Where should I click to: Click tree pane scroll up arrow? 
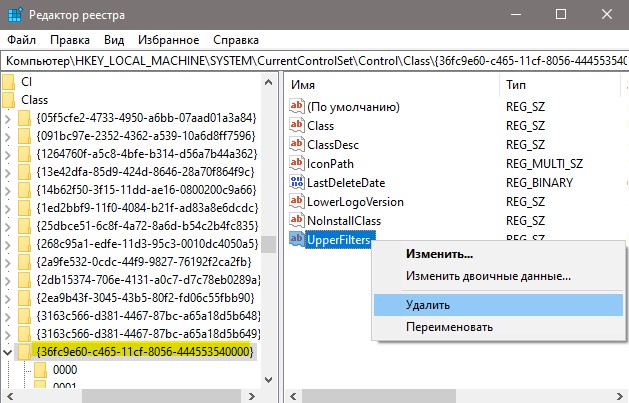268,82
